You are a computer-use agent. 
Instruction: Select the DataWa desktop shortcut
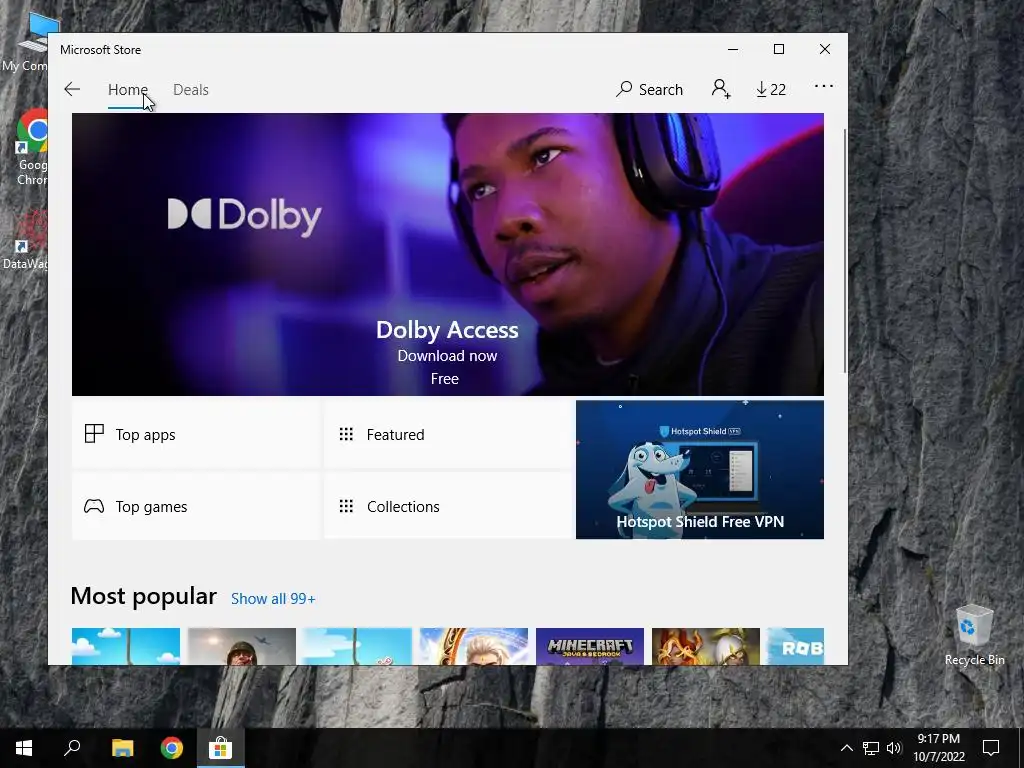(26, 239)
